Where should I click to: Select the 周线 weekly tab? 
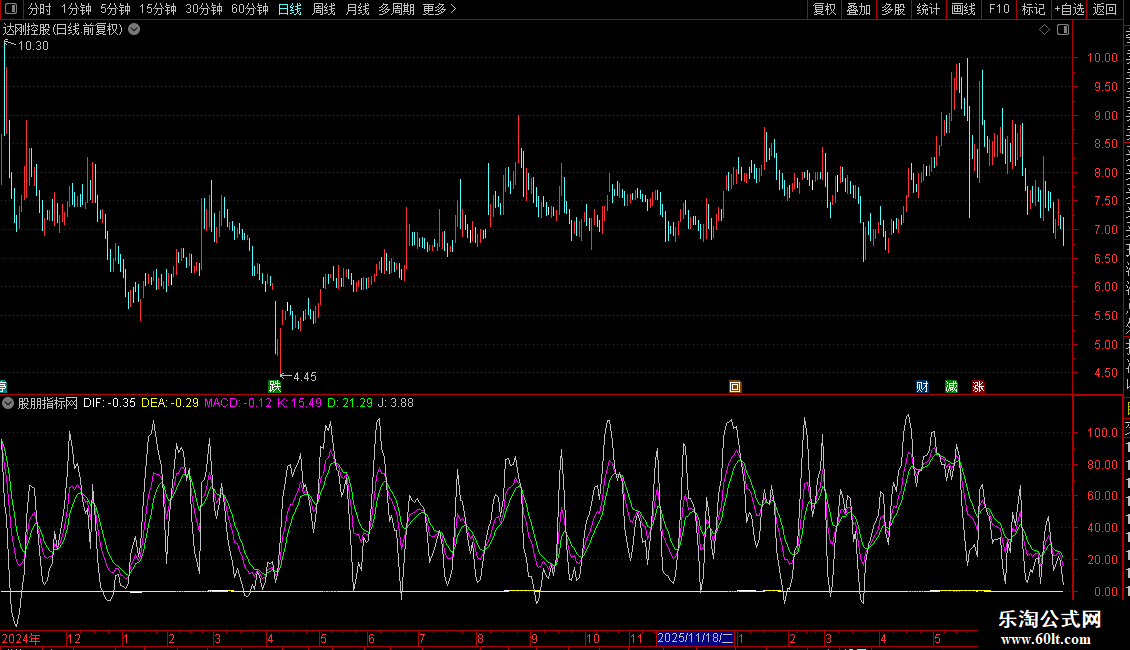point(324,9)
